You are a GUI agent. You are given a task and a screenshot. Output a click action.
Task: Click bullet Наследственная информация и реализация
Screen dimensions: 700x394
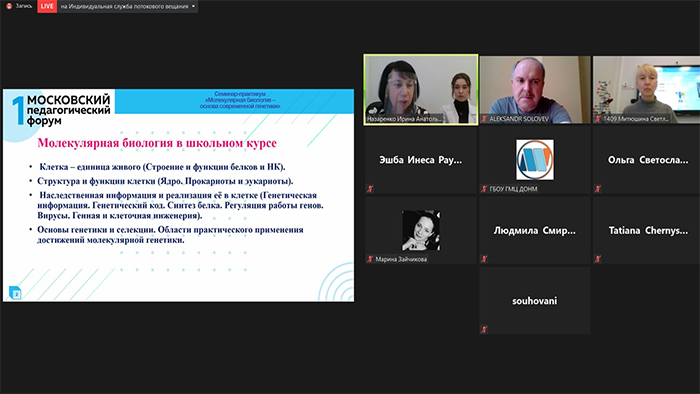tap(180, 205)
